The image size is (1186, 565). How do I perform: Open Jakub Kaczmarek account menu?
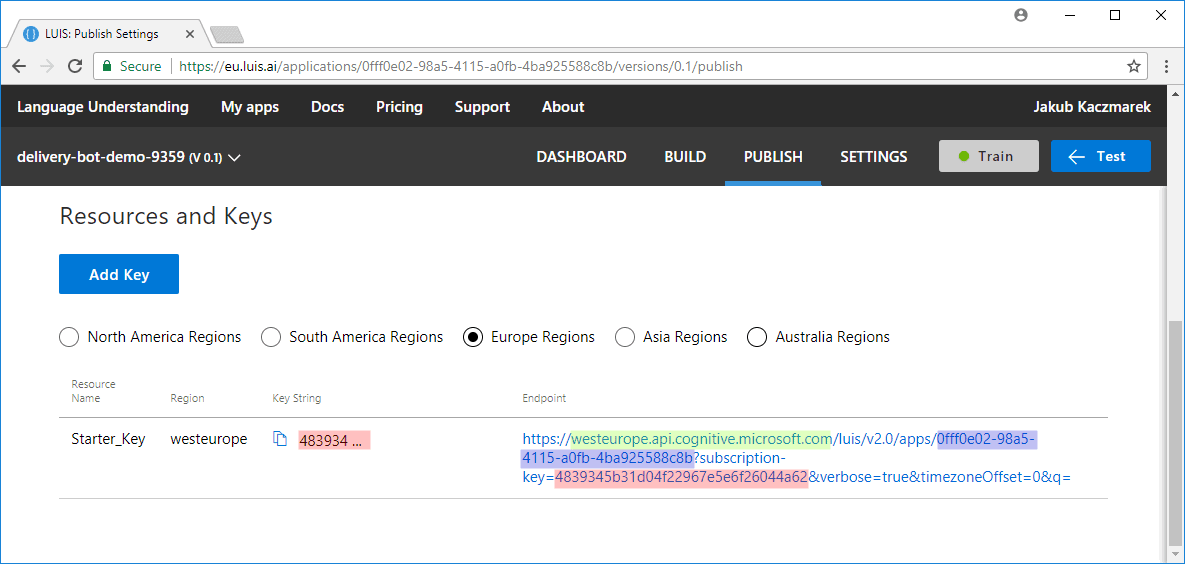[1092, 107]
